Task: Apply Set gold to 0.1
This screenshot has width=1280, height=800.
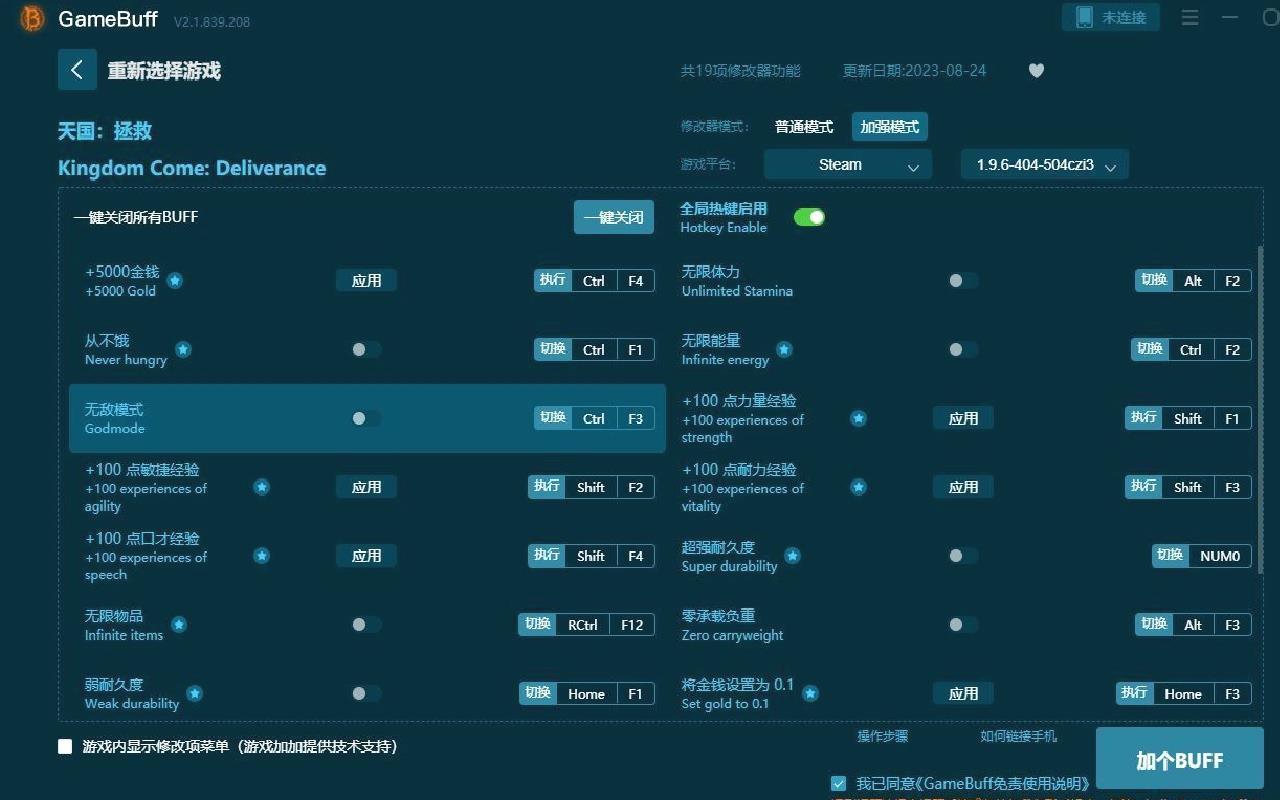Action: pyautogui.click(x=963, y=693)
